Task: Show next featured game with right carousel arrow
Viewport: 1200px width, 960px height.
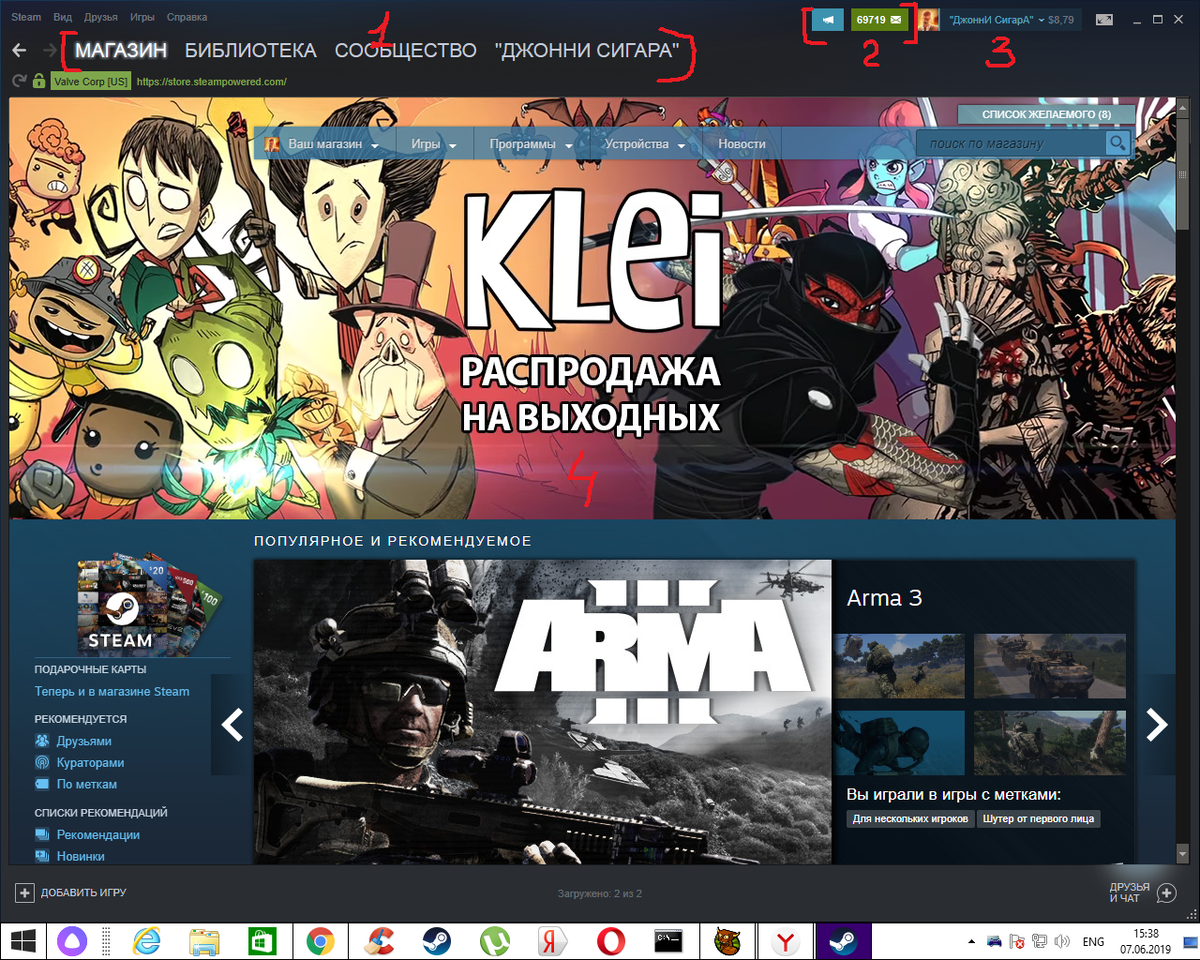Action: click(1156, 724)
